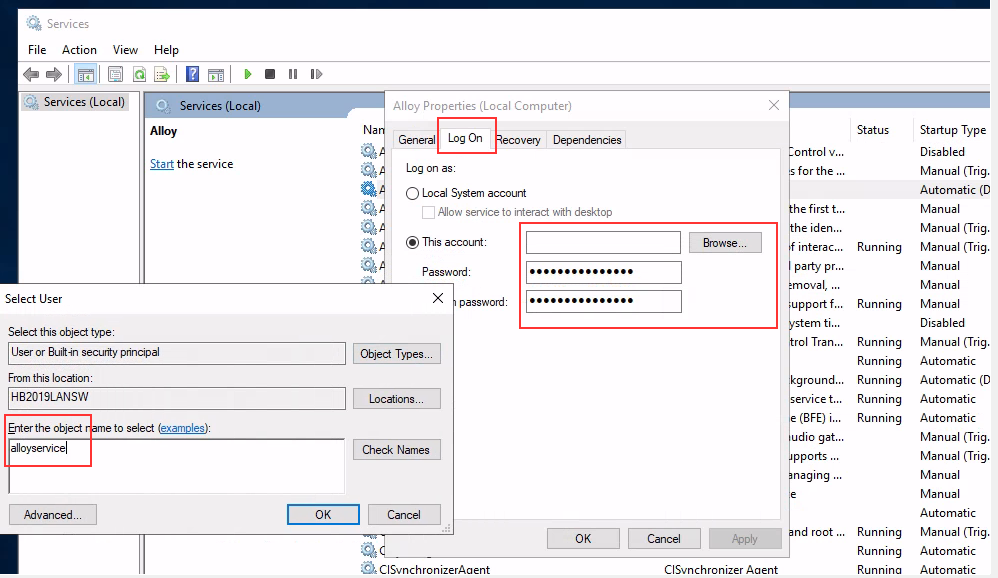This screenshot has width=998, height=578.
Task: Click the Start link for the Alloy service
Action: pos(162,164)
